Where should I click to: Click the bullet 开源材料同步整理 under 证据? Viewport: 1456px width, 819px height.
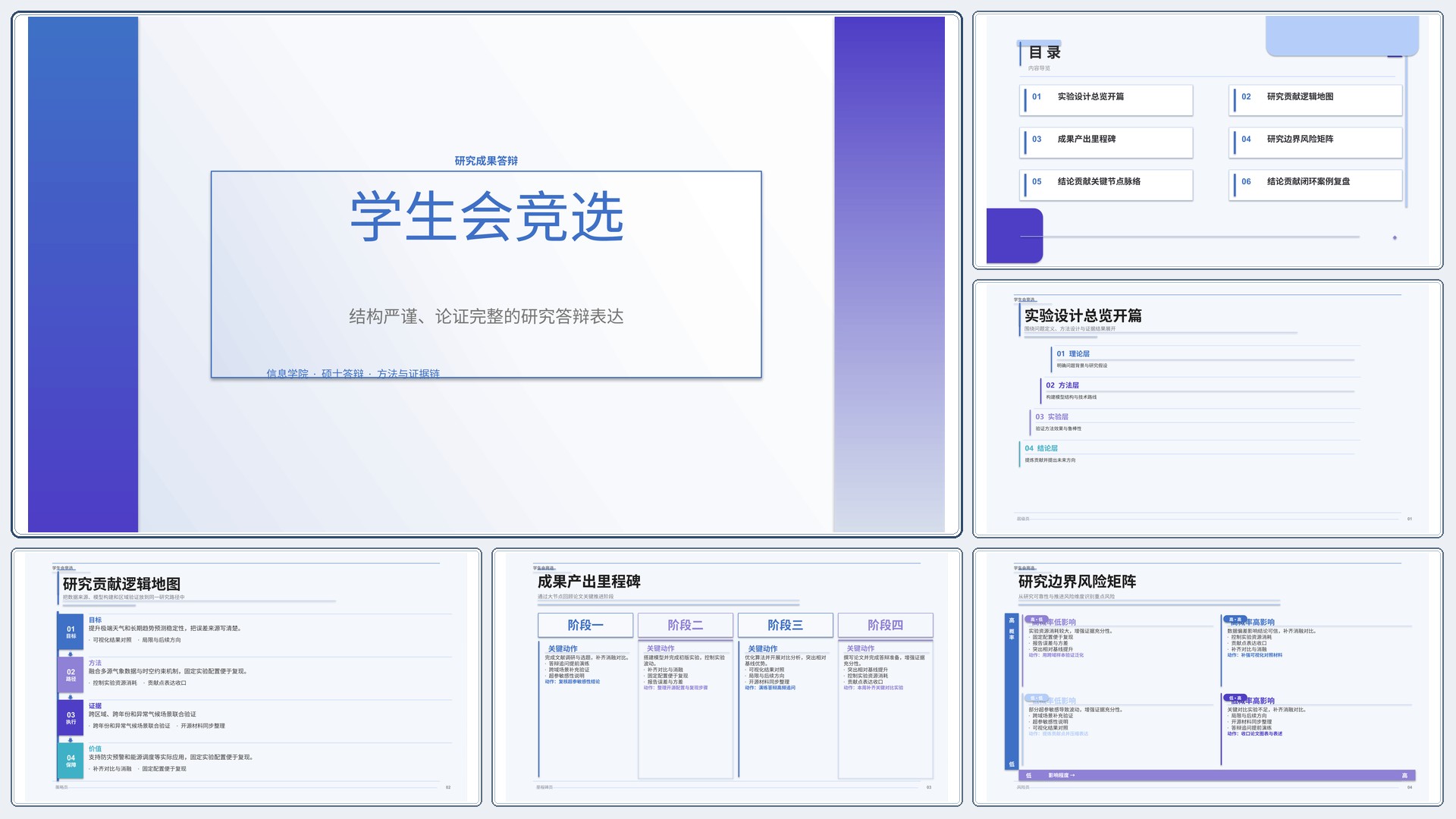[202, 726]
